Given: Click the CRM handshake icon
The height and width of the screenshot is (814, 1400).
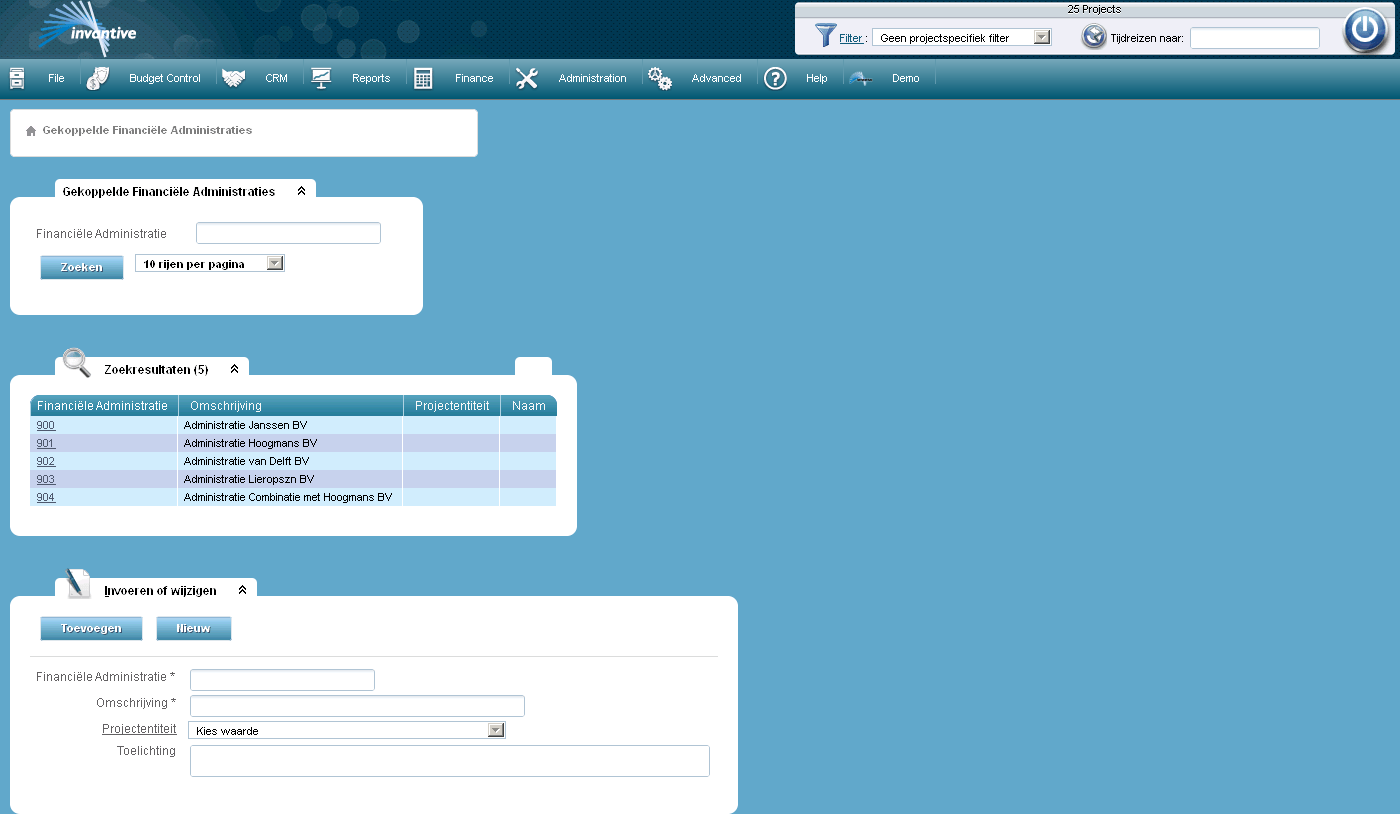Looking at the screenshot, I should pos(233,78).
